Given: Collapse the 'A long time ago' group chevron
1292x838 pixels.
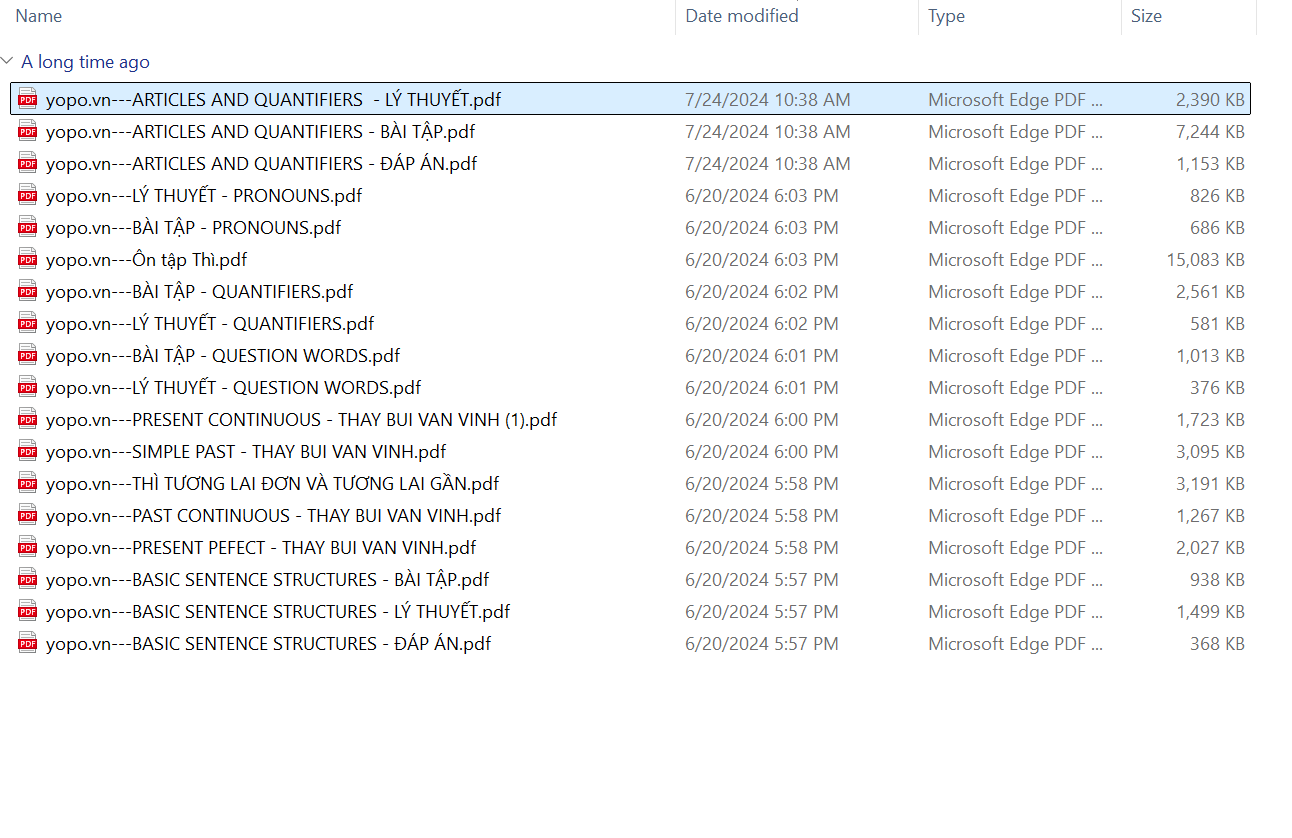Looking at the screenshot, I should click(9, 61).
